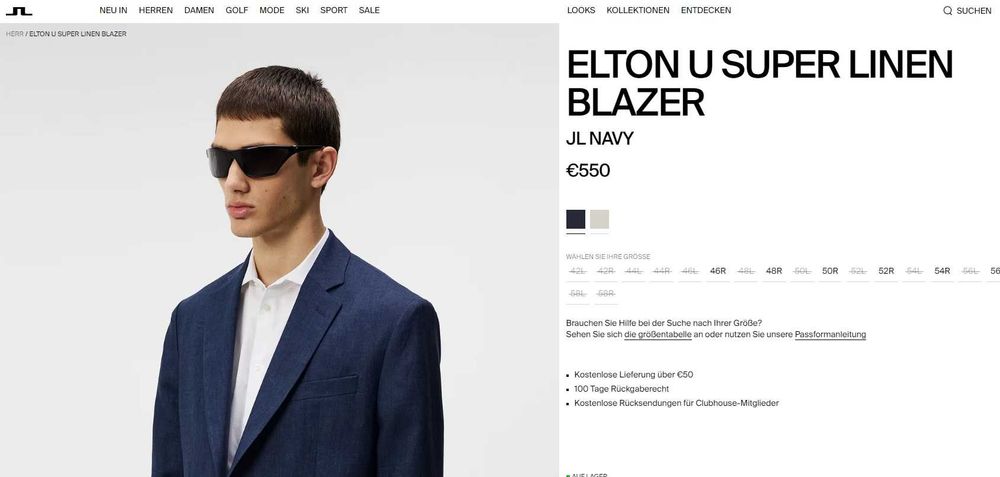
Task: Open the SALE menu
Action: pos(369,10)
